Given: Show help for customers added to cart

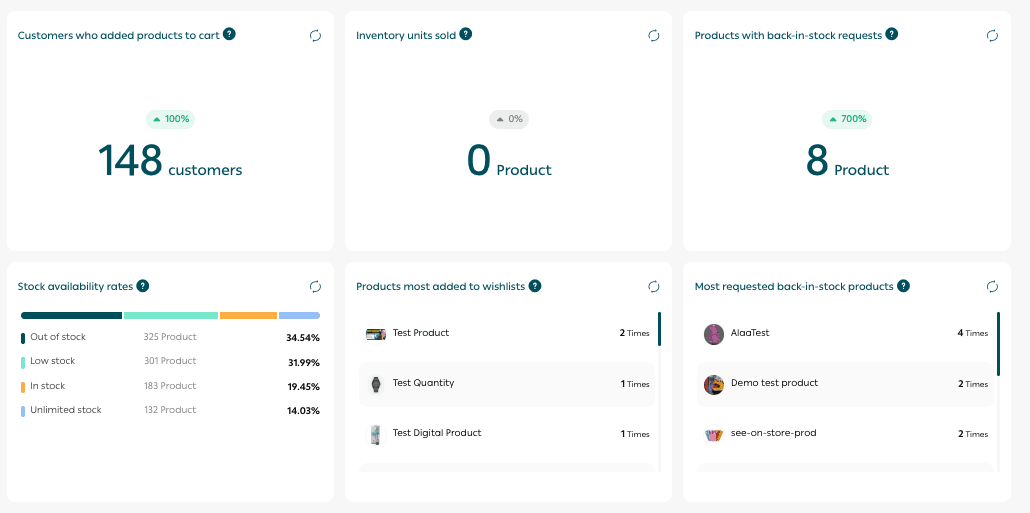Looking at the screenshot, I should tap(229, 34).
